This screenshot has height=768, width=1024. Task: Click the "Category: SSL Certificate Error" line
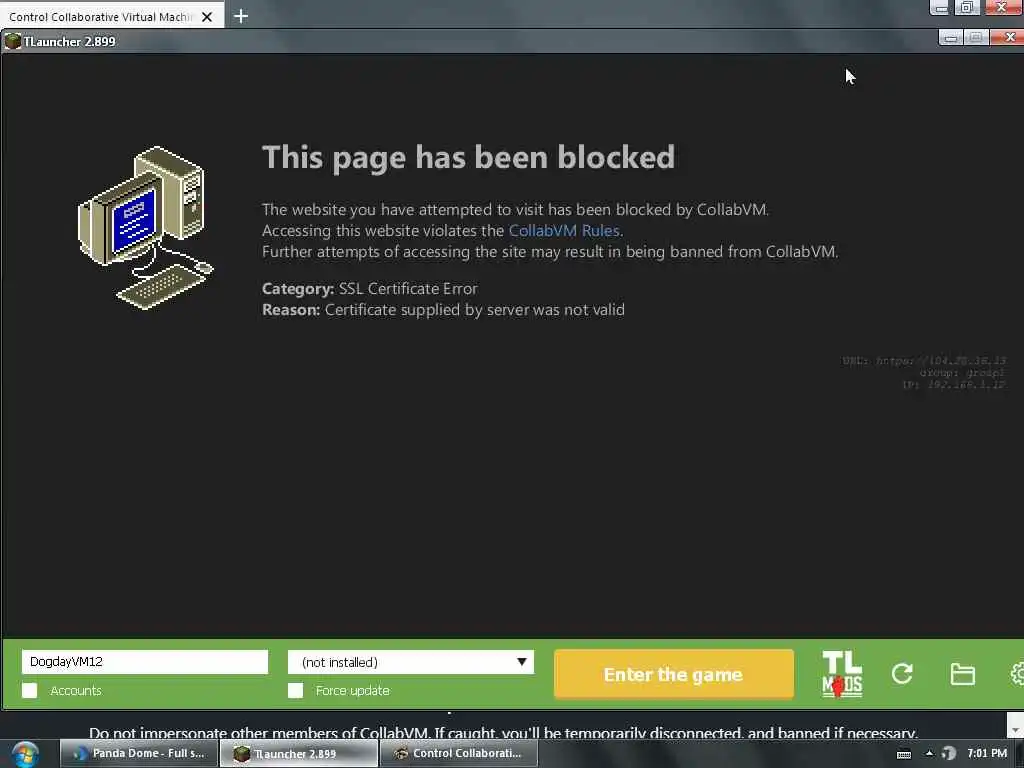point(370,289)
